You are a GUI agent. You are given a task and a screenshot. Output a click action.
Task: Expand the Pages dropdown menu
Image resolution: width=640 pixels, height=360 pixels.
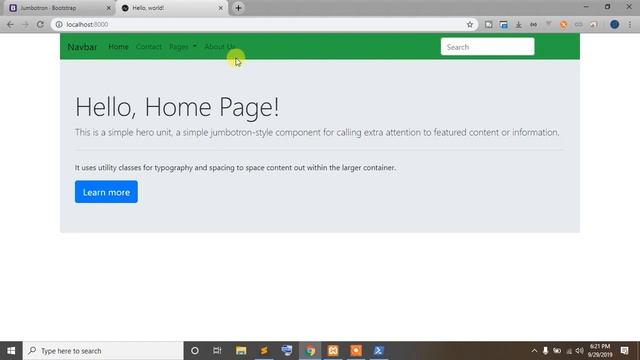183,47
